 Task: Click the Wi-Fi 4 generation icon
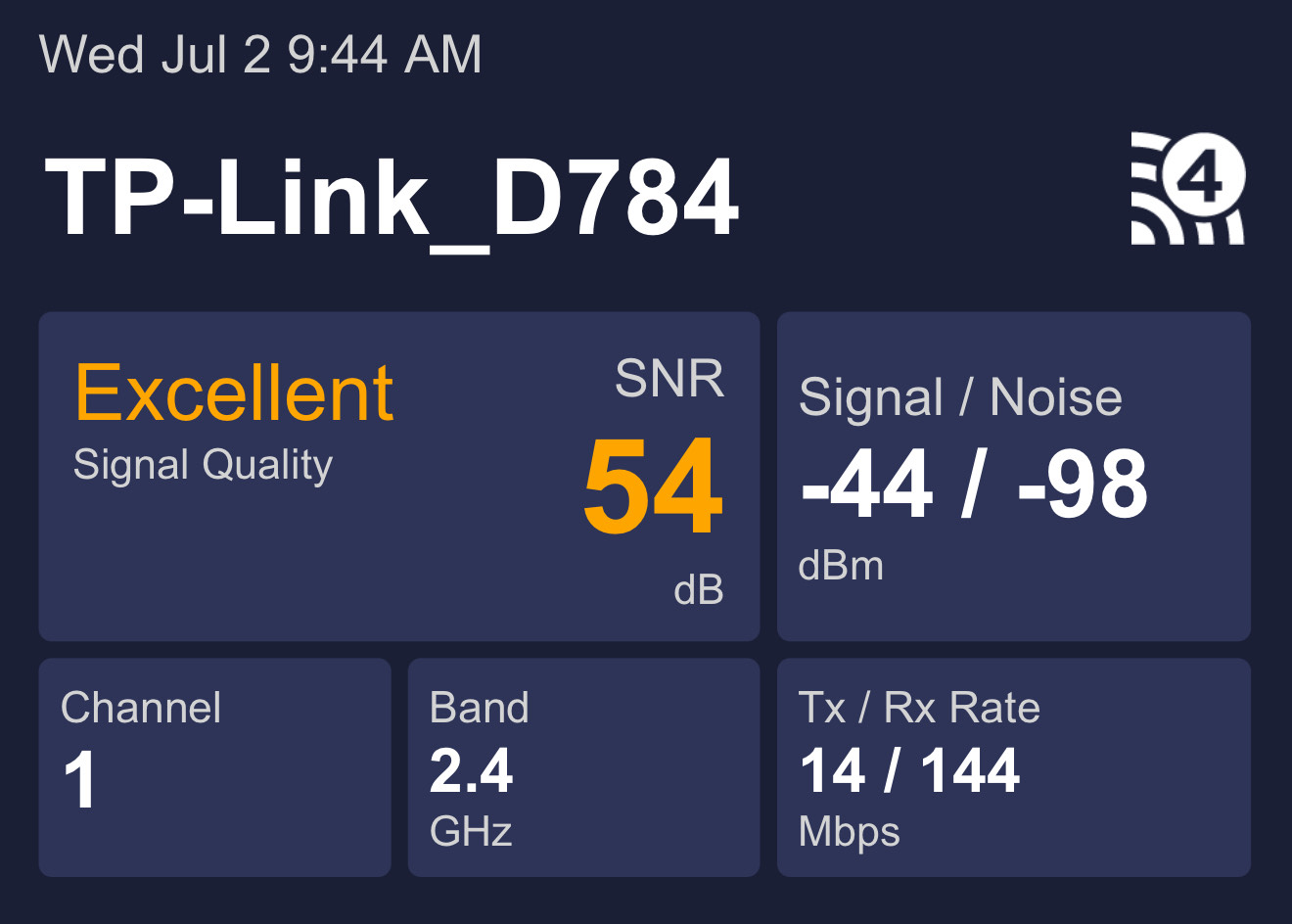pyautogui.click(x=1188, y=188)
